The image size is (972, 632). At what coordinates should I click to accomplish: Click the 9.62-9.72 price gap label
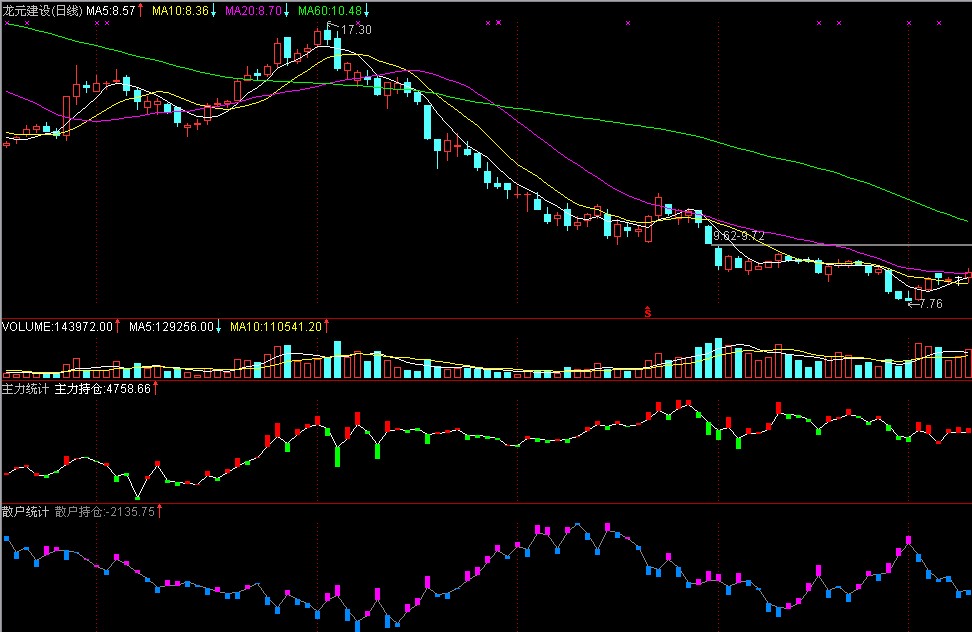pos(739,235)
